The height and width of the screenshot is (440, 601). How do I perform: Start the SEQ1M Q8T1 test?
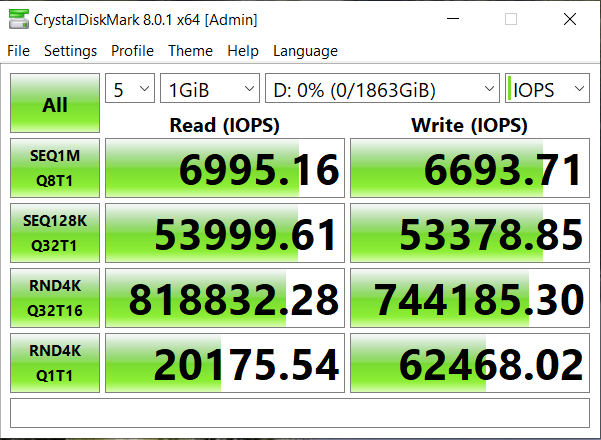(x=55, y=168)
